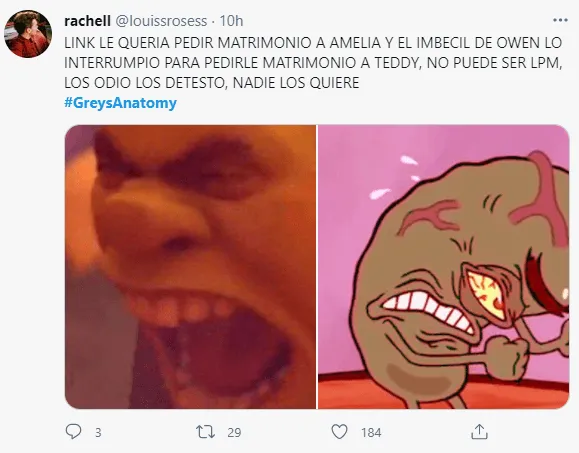
Task: Click the like count 184
Action: pos(371,432)
